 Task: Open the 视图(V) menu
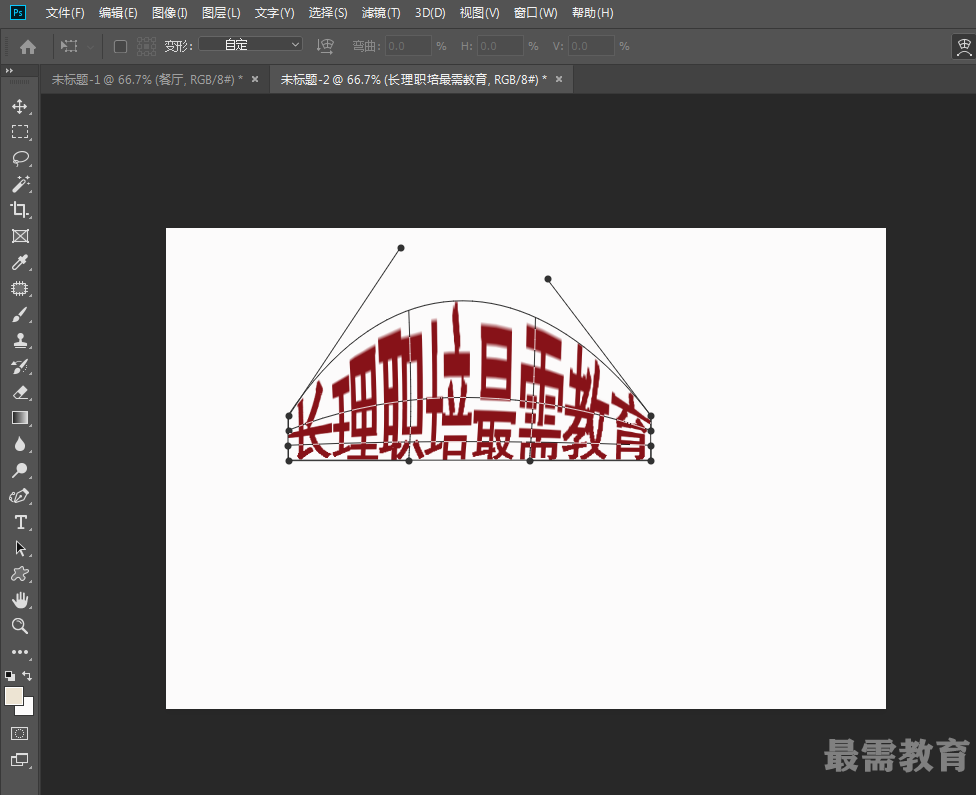(479, 12)
